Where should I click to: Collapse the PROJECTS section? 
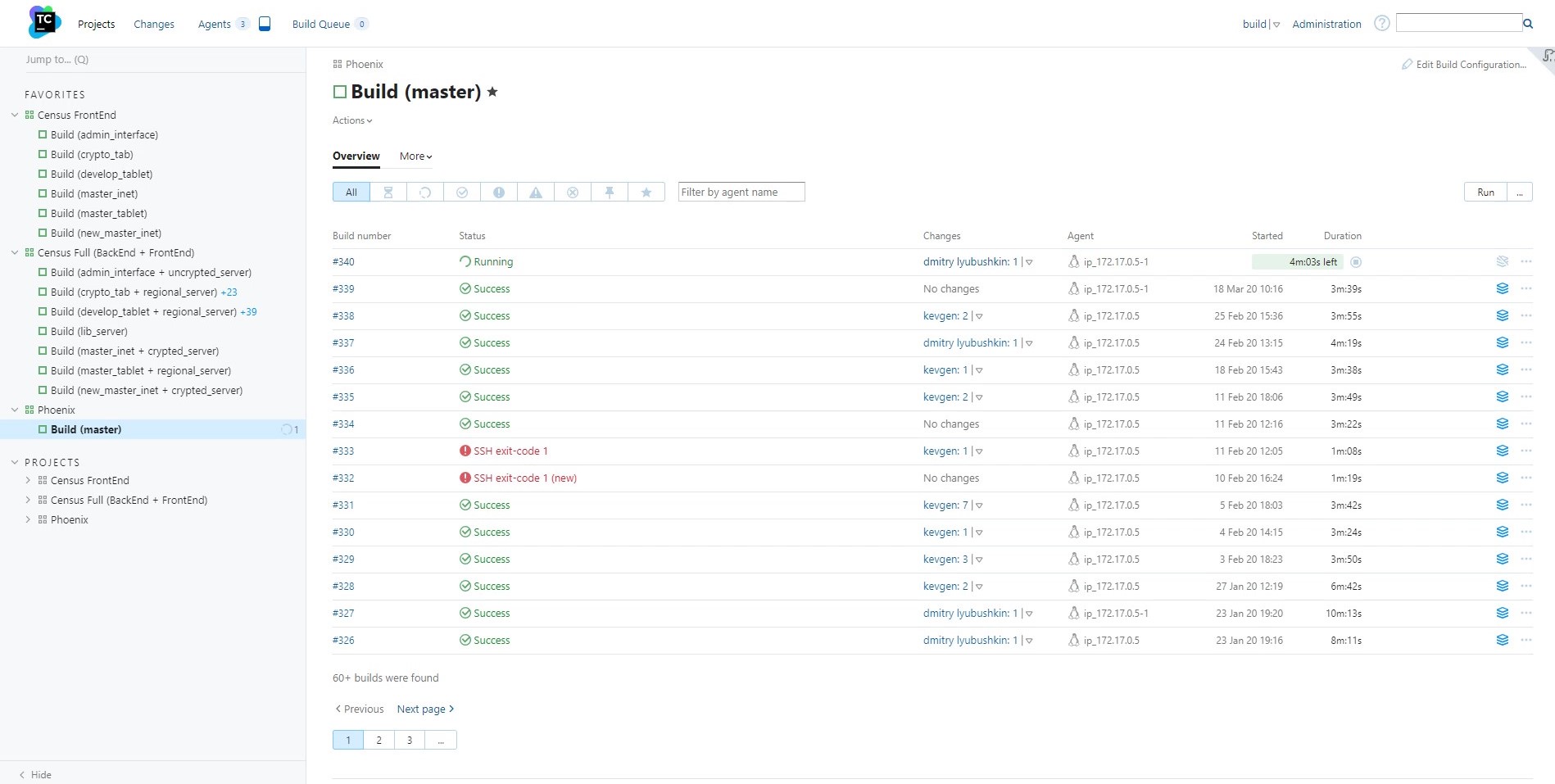[15, 462]
